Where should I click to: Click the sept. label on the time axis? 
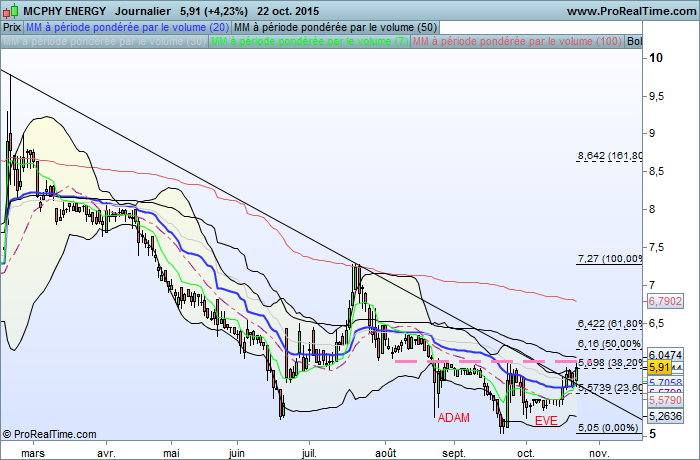(454, 453)
